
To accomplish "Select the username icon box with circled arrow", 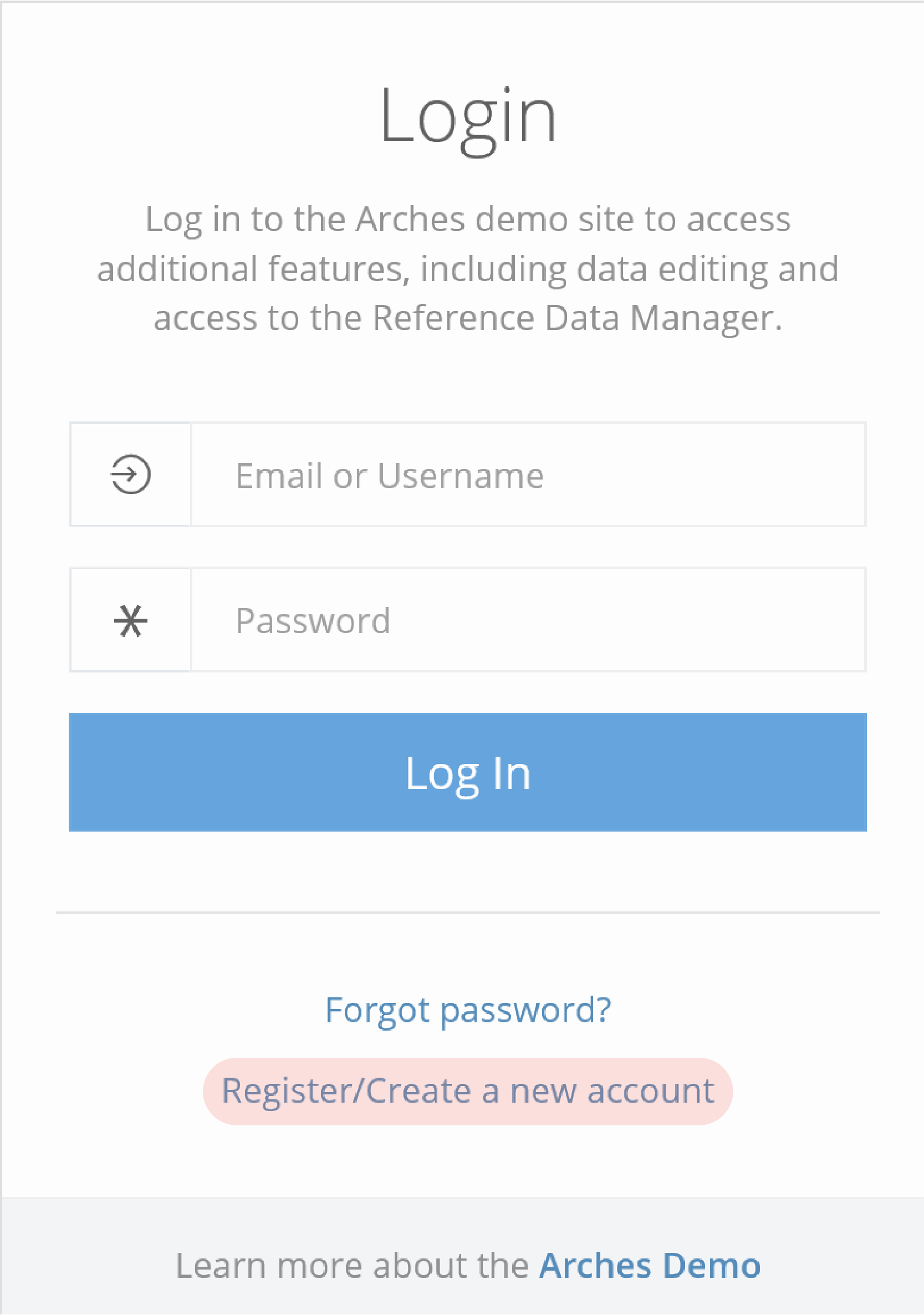I will (130, 475).
